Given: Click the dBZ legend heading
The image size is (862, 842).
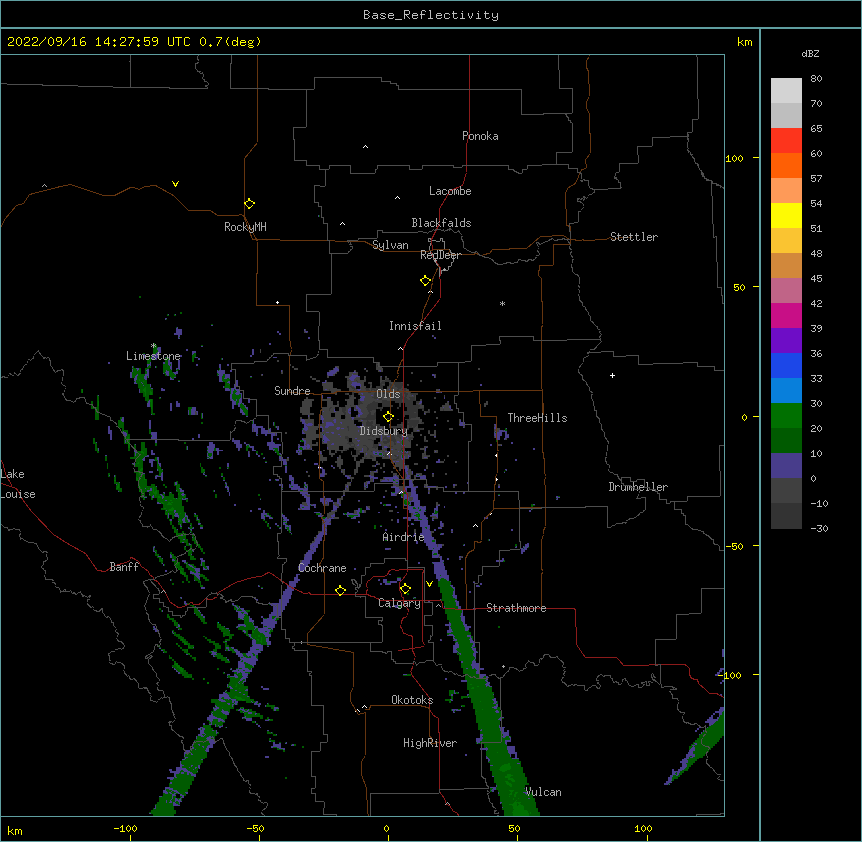Looking at the screenshot, I should [810, 53].
